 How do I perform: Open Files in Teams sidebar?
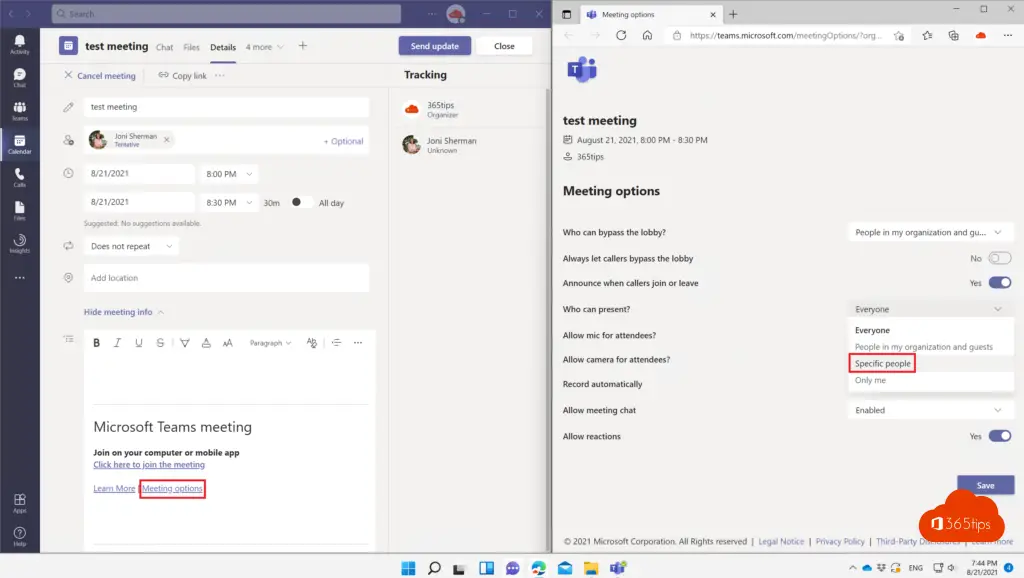[19, 210]
